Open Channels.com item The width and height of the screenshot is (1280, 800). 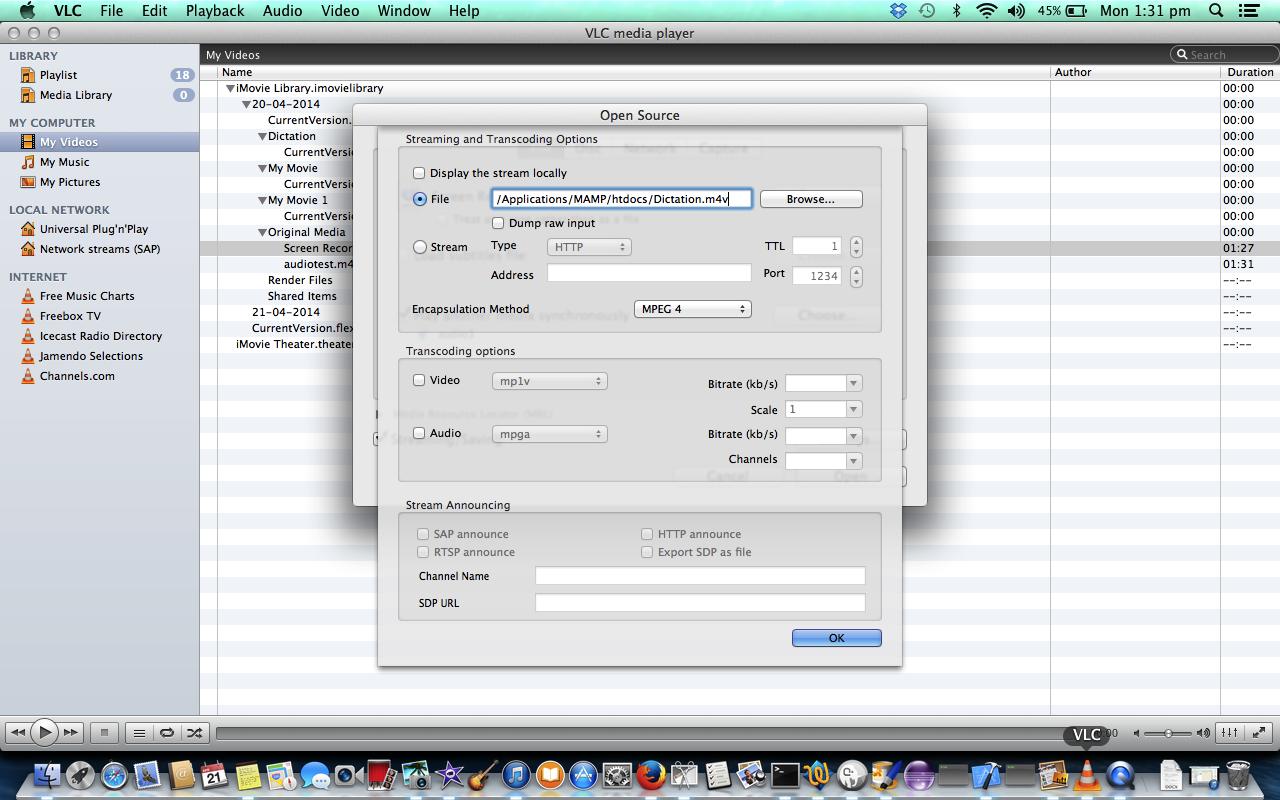pos(76,376)
